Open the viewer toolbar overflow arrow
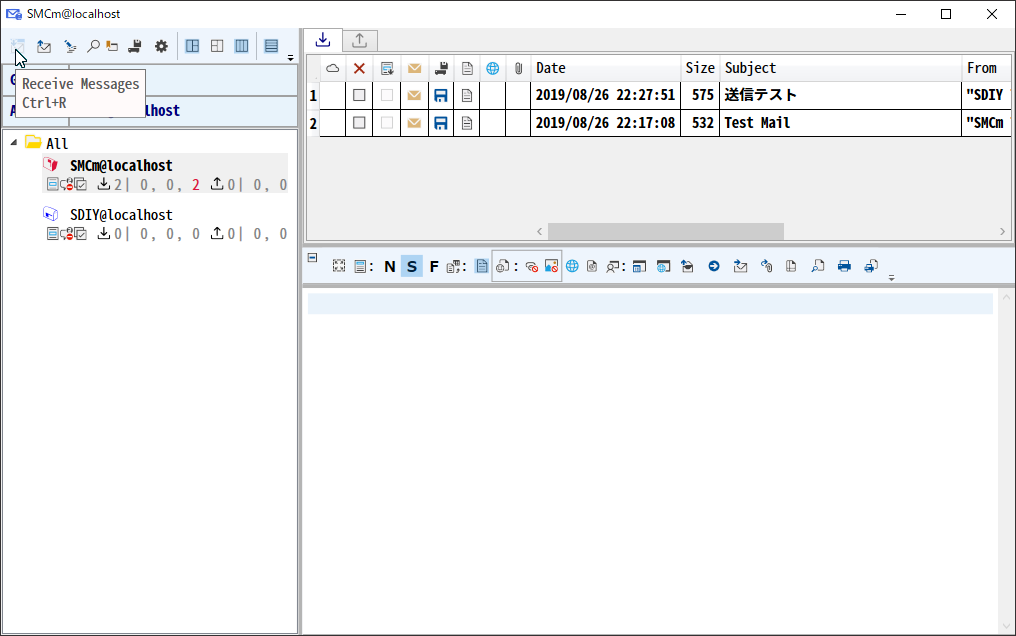The height and width of the screenshot is (636, 1016). [x=892, y=278]
